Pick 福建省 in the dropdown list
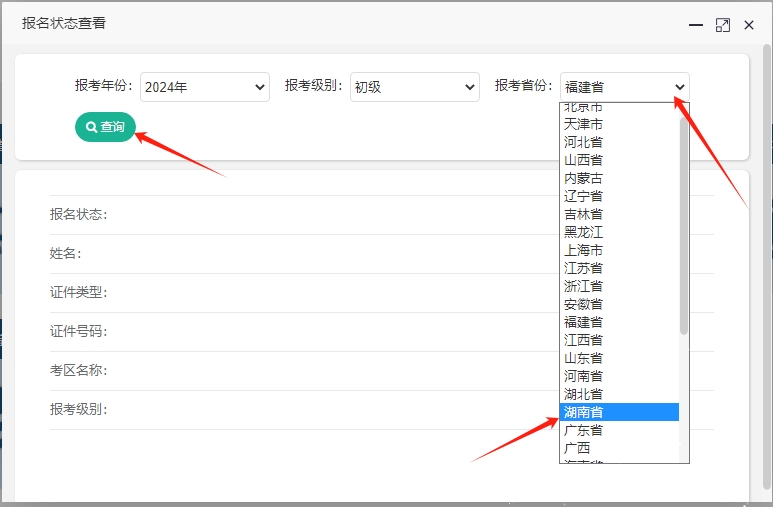The width and height of the screenshot is (773, 507). click(619, 322)
